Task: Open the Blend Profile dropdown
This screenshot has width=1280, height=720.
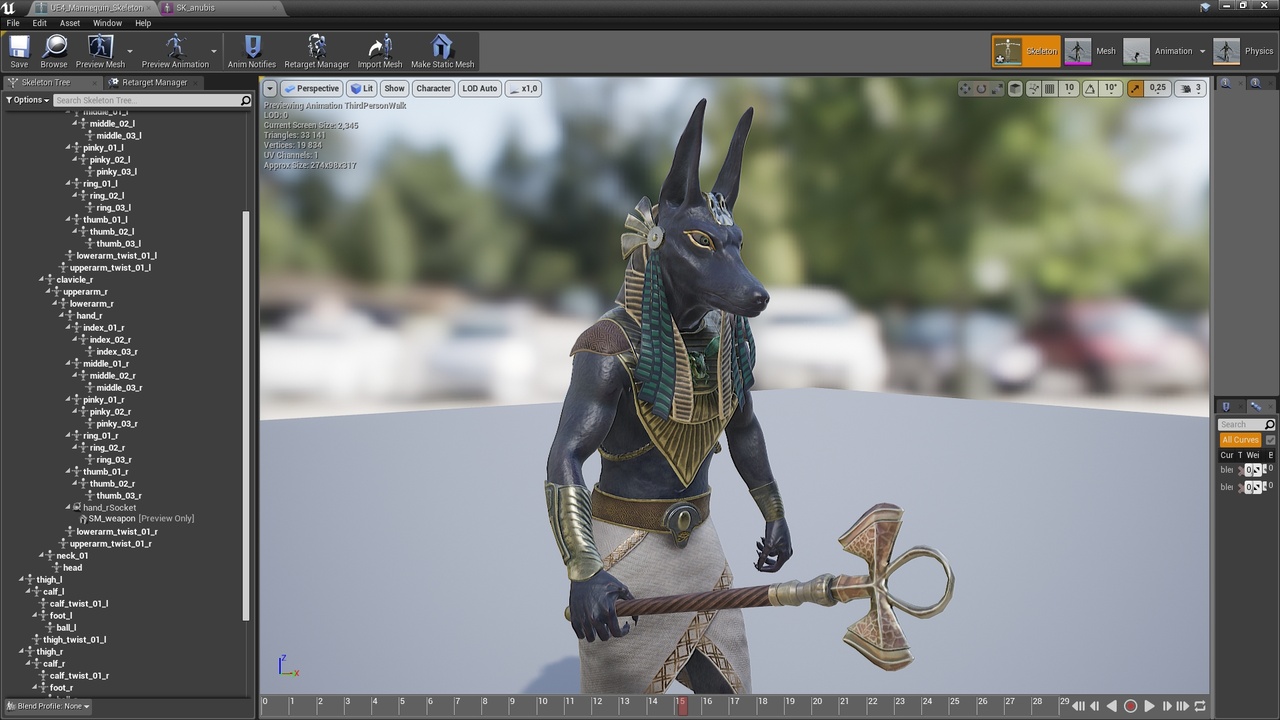Action: coord(47,706)
